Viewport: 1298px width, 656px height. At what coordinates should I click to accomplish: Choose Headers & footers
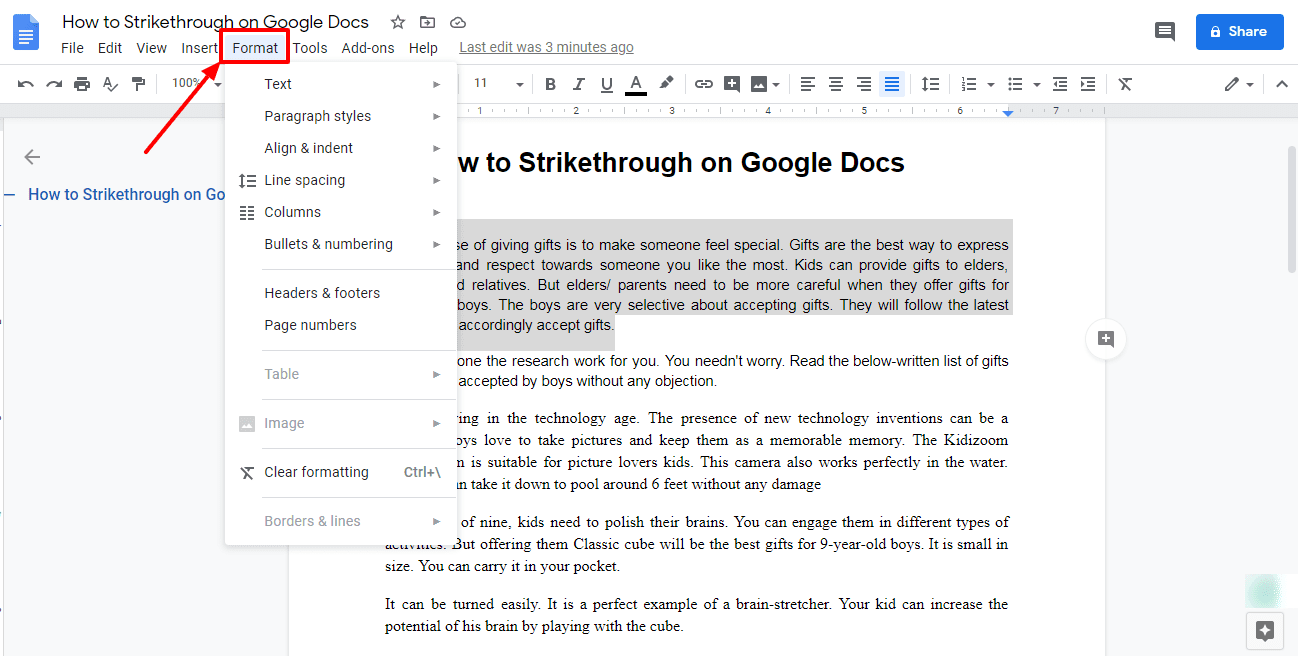pyautogui.click(x=341, y=293)
